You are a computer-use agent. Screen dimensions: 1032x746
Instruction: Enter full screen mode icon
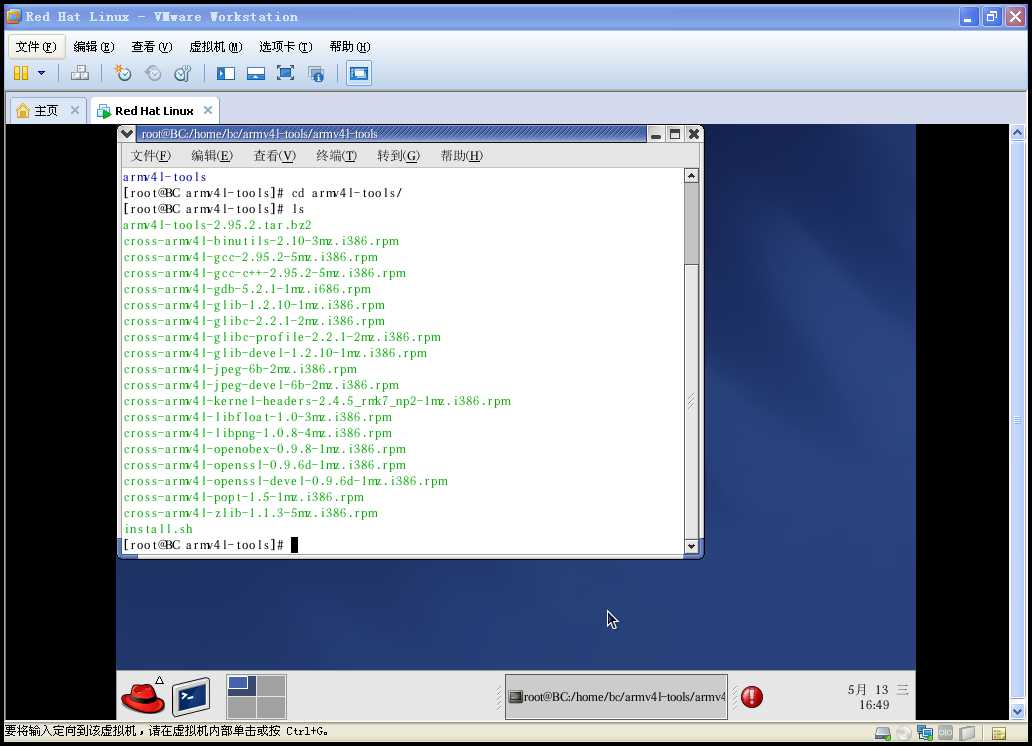coord(285,73)
